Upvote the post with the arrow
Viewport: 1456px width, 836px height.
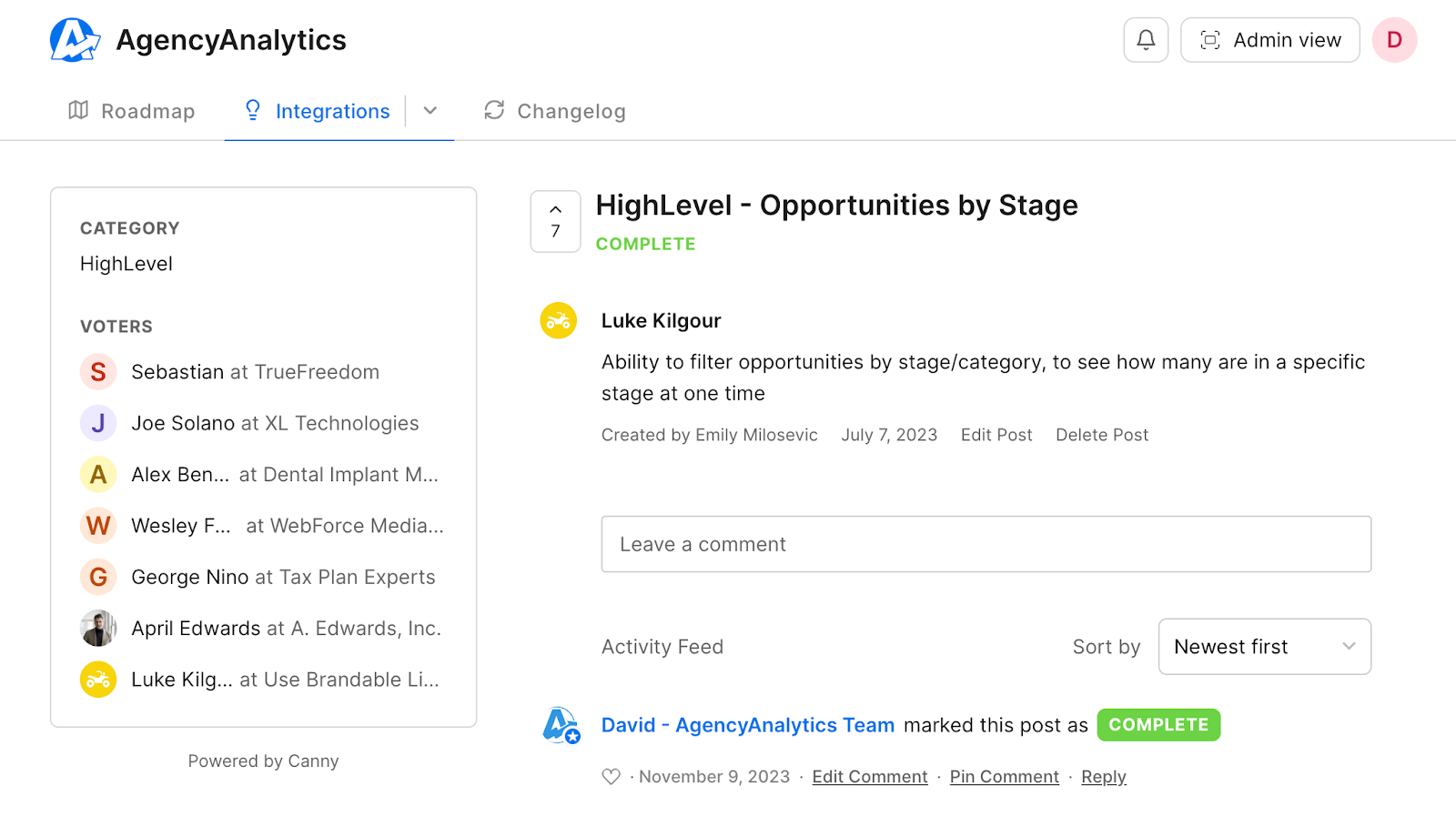click(555, 211)
